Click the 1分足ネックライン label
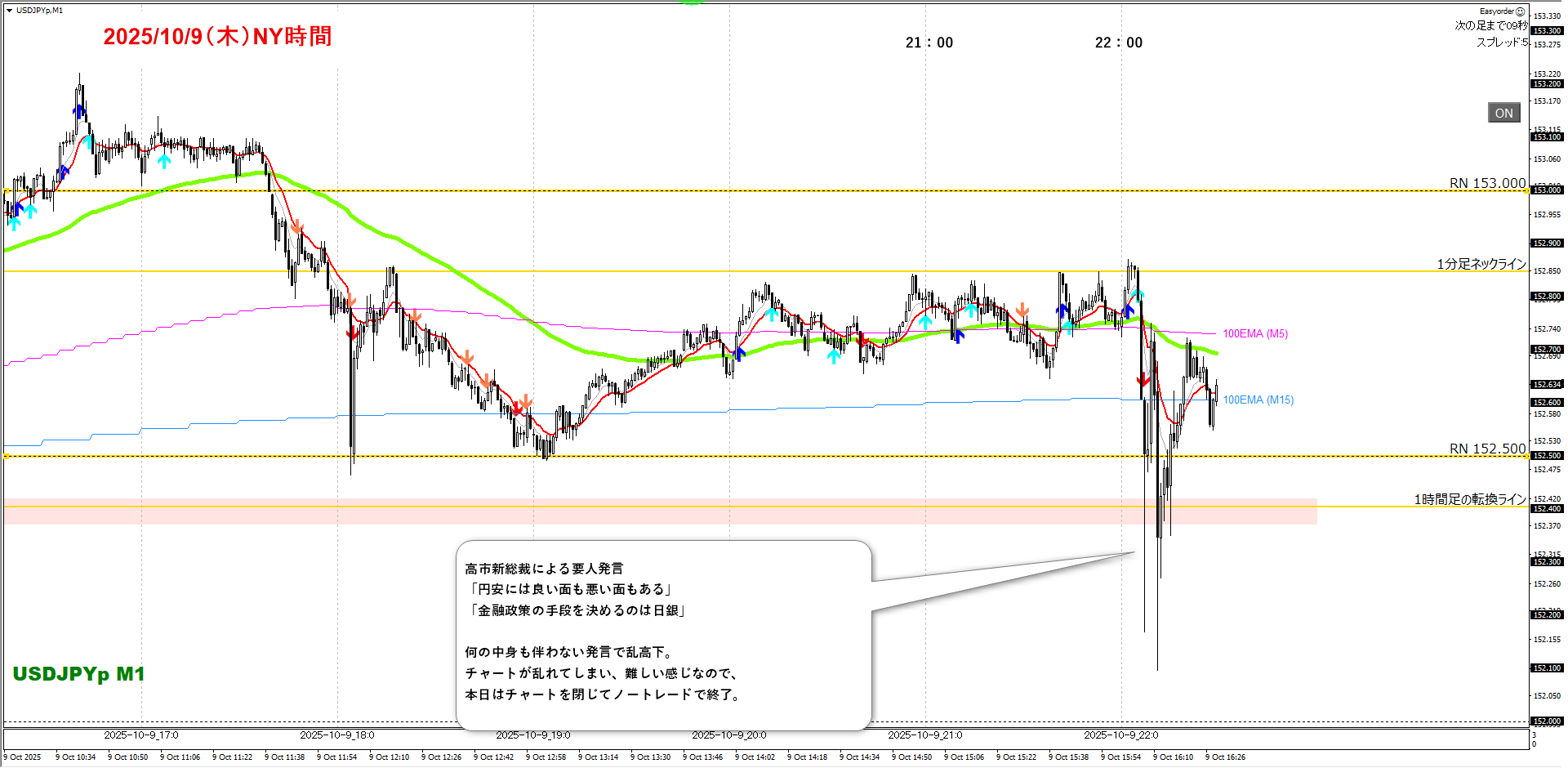Image resolution: width=1568 pixels, height=768 pixels. [x=1481, y=264]
